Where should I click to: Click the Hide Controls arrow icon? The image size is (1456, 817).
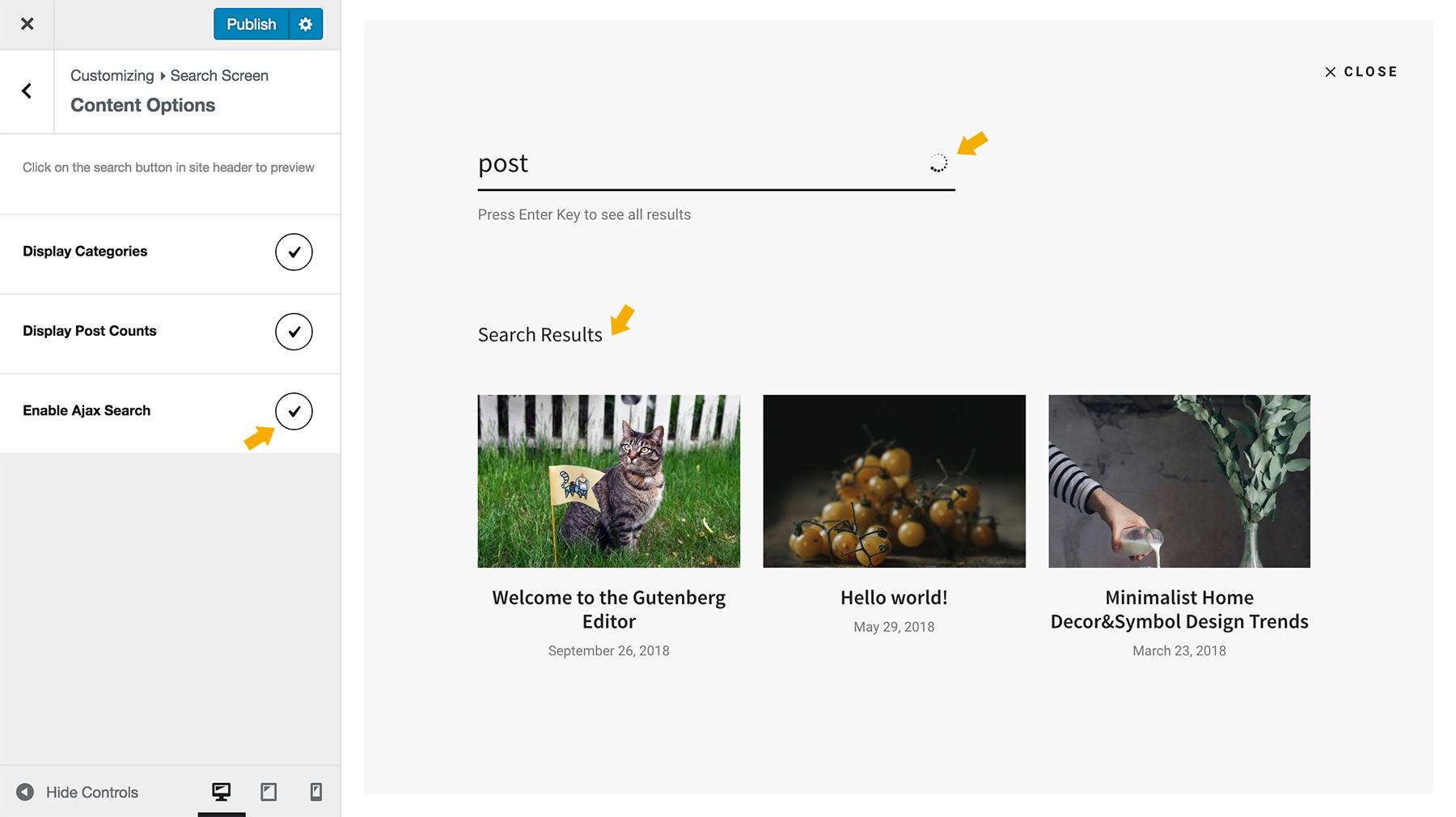point(25,792)
